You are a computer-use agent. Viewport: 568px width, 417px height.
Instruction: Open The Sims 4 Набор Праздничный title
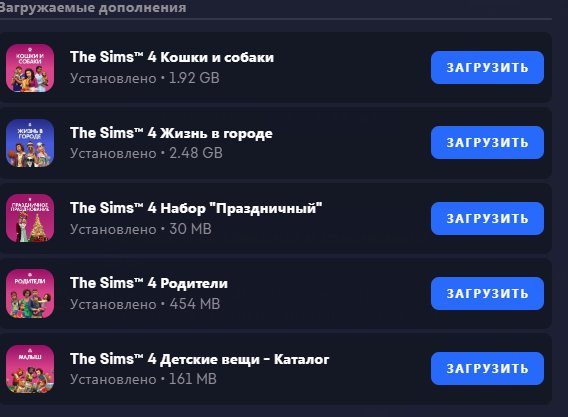pos(196,209)
